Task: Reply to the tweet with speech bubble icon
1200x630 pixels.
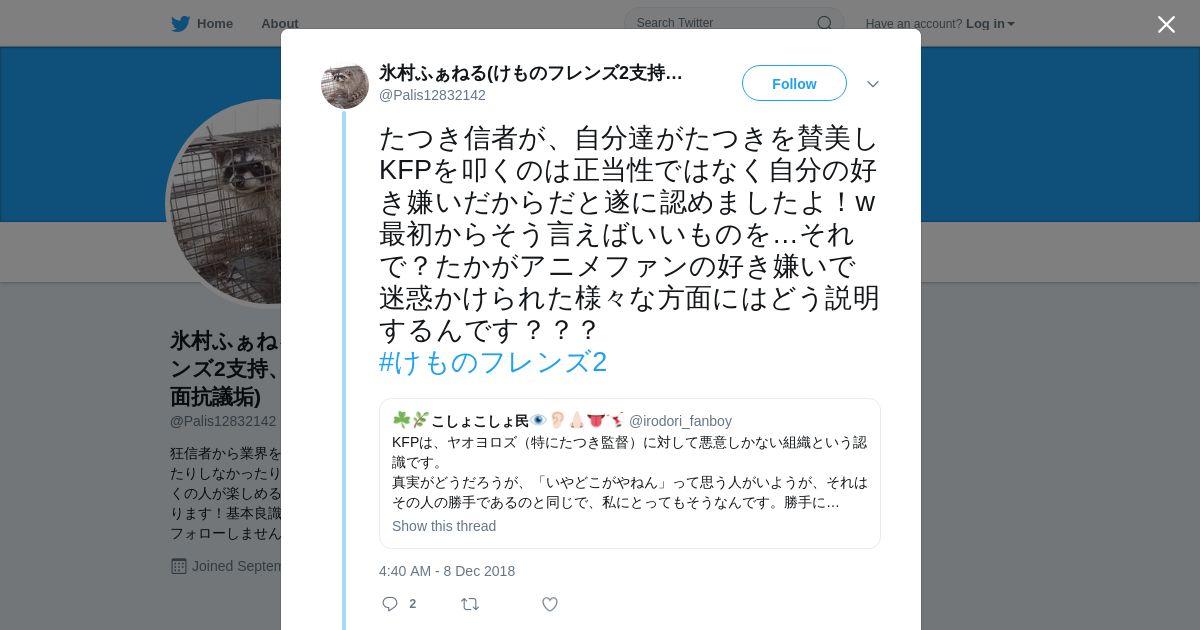Action: pyautogui.click(x=390, y=604)
